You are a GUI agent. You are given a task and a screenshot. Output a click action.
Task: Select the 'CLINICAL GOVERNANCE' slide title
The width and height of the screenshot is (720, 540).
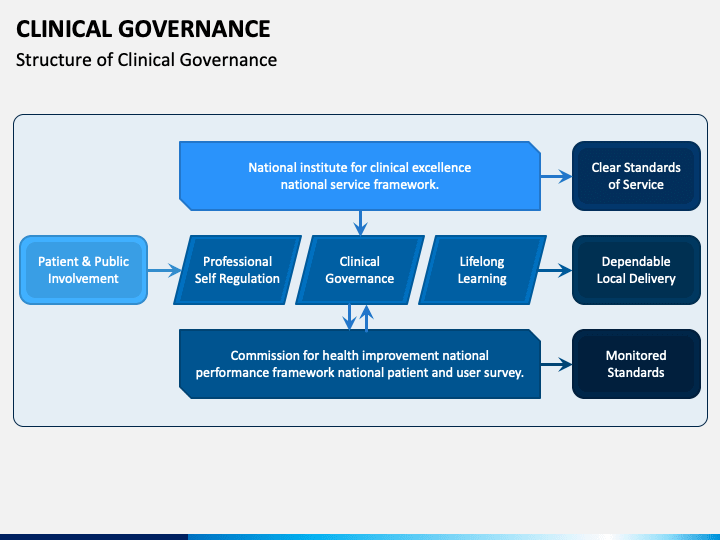click(x=143, y=29)
